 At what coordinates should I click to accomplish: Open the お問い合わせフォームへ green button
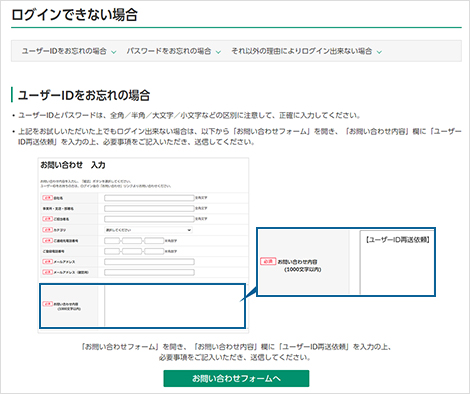[236, 378]
